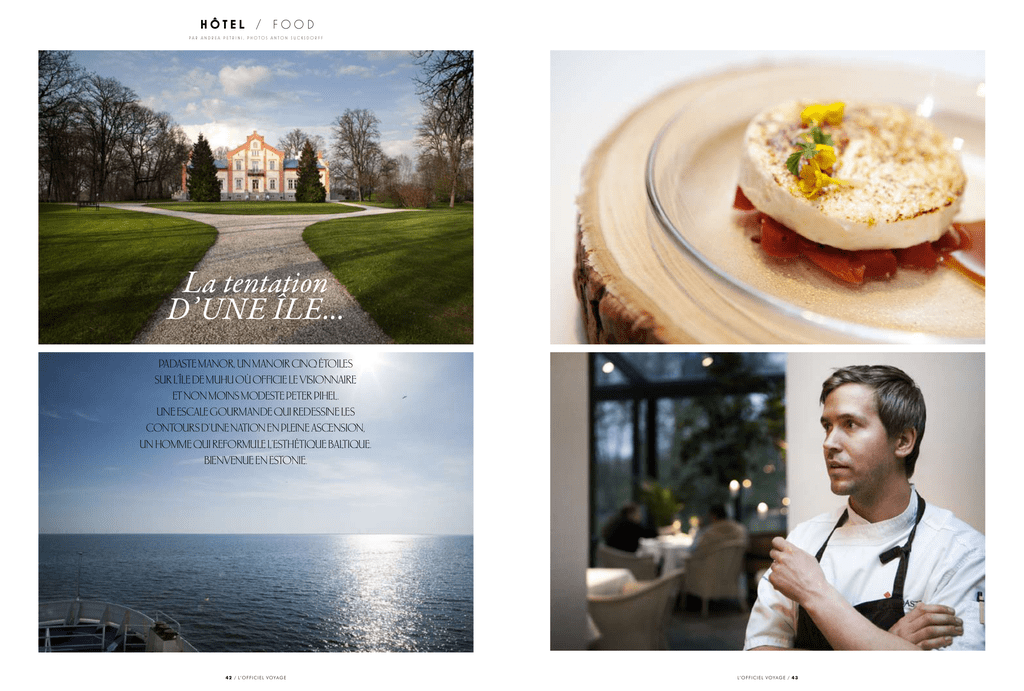Click the 'La tentation d'une île' title
1024x691 pixels.
tap(255, 297)
